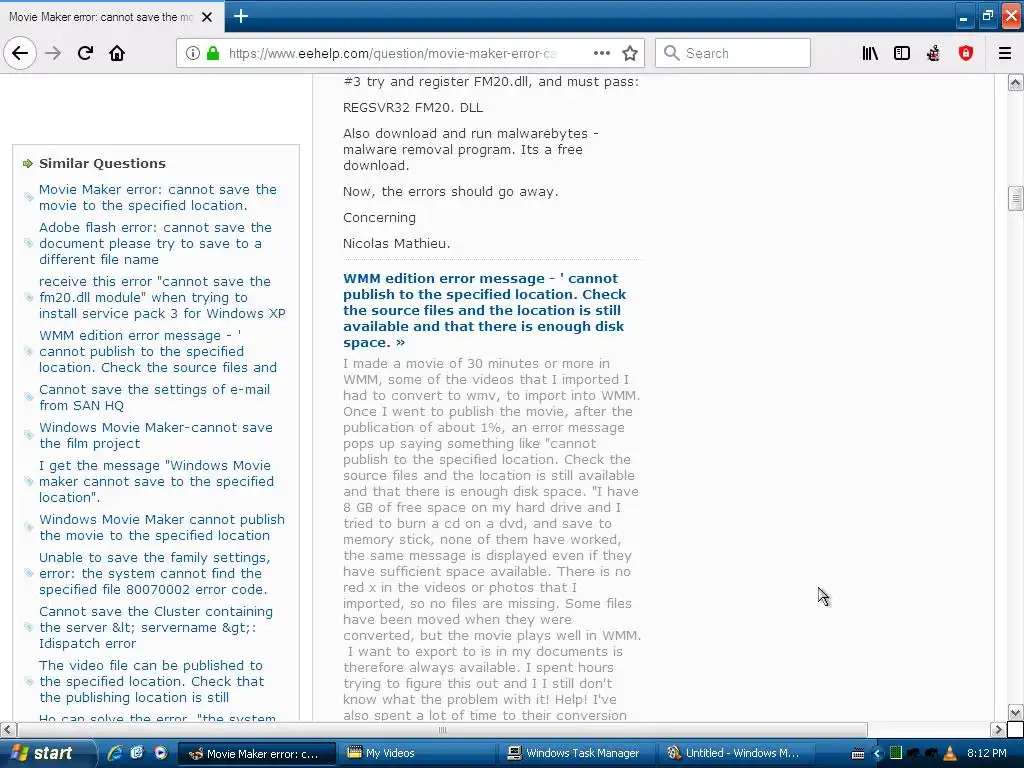Click the text 'REGSVR32 FM20. DLL'

pyautogui.click(x=413, y=108)
